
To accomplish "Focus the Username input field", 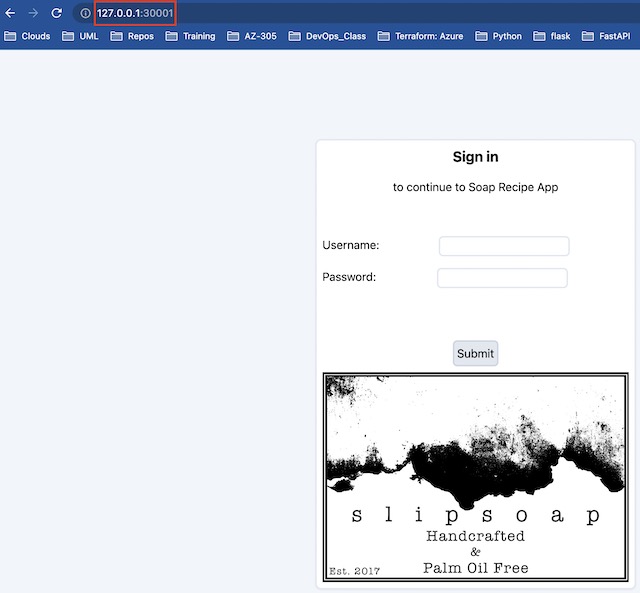I will (504, 246).
